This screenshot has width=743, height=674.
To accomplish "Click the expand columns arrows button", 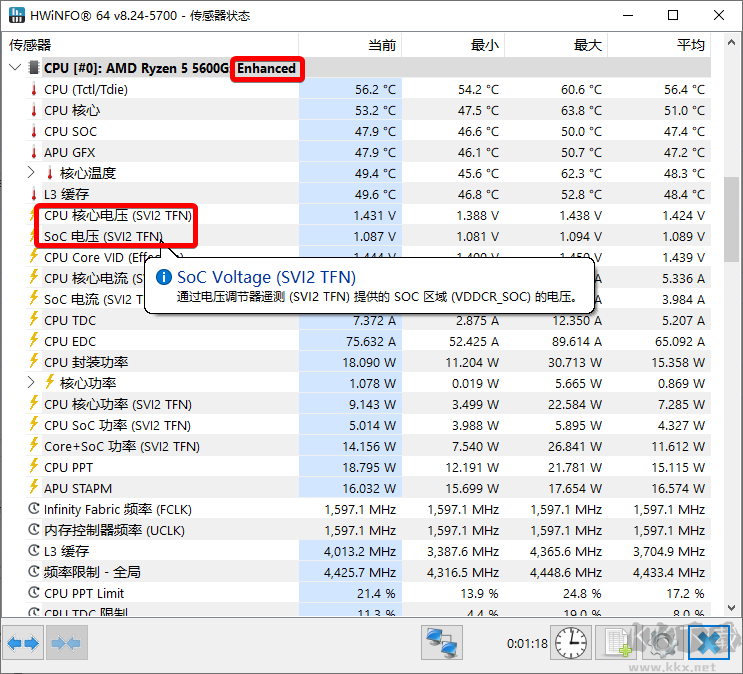I will coord(24,642).
